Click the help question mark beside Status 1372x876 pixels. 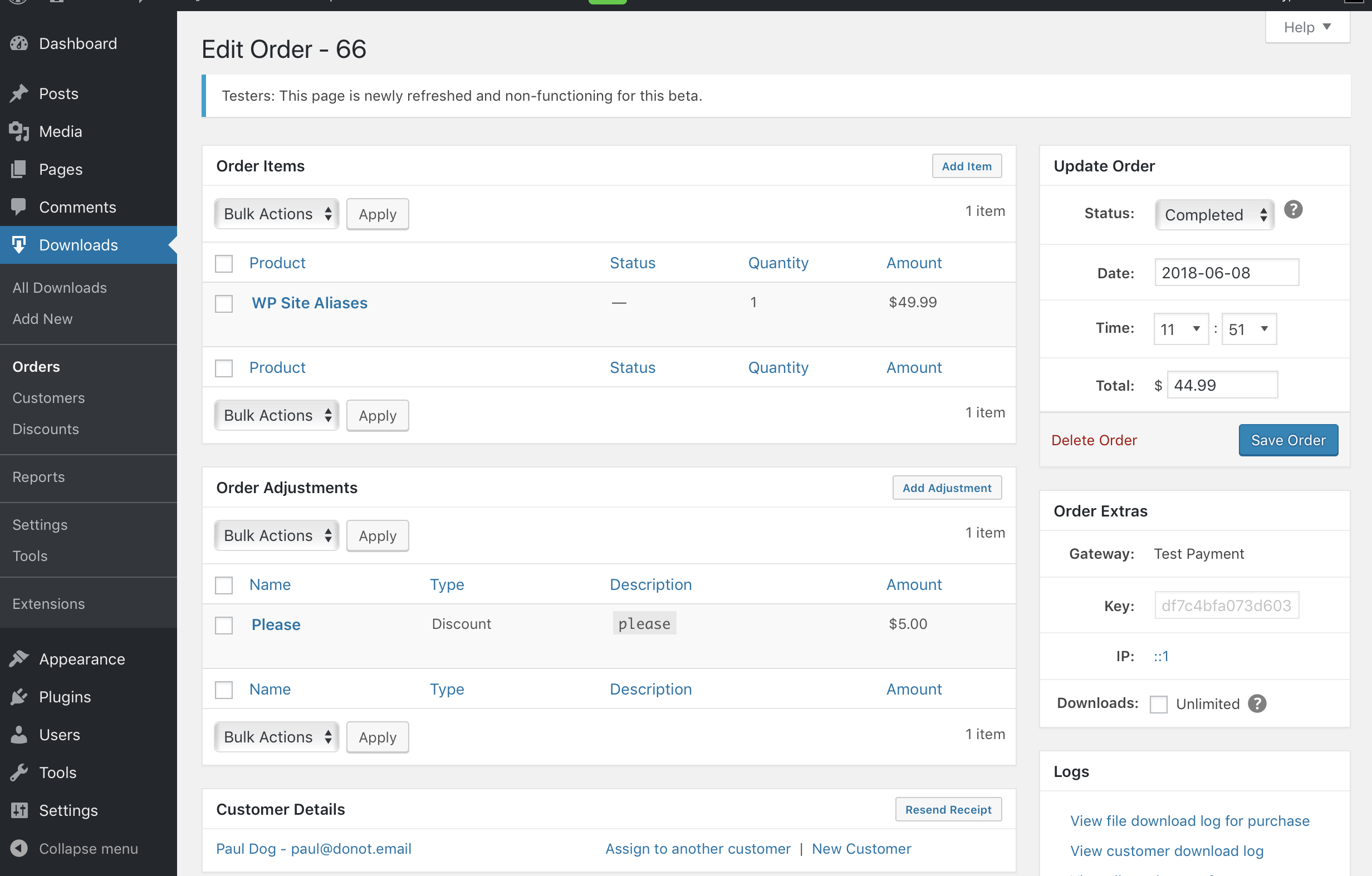click(x=1293, y=210)
